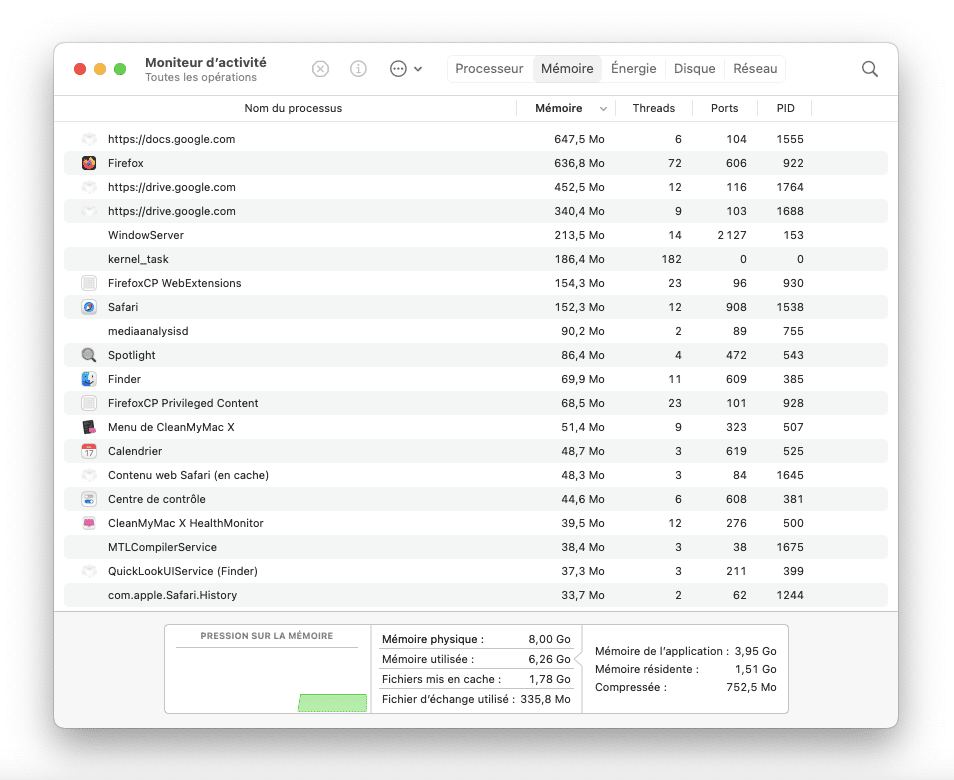
Task: Click the stop process (X) toolbar icon
Action: coord(320,69)
